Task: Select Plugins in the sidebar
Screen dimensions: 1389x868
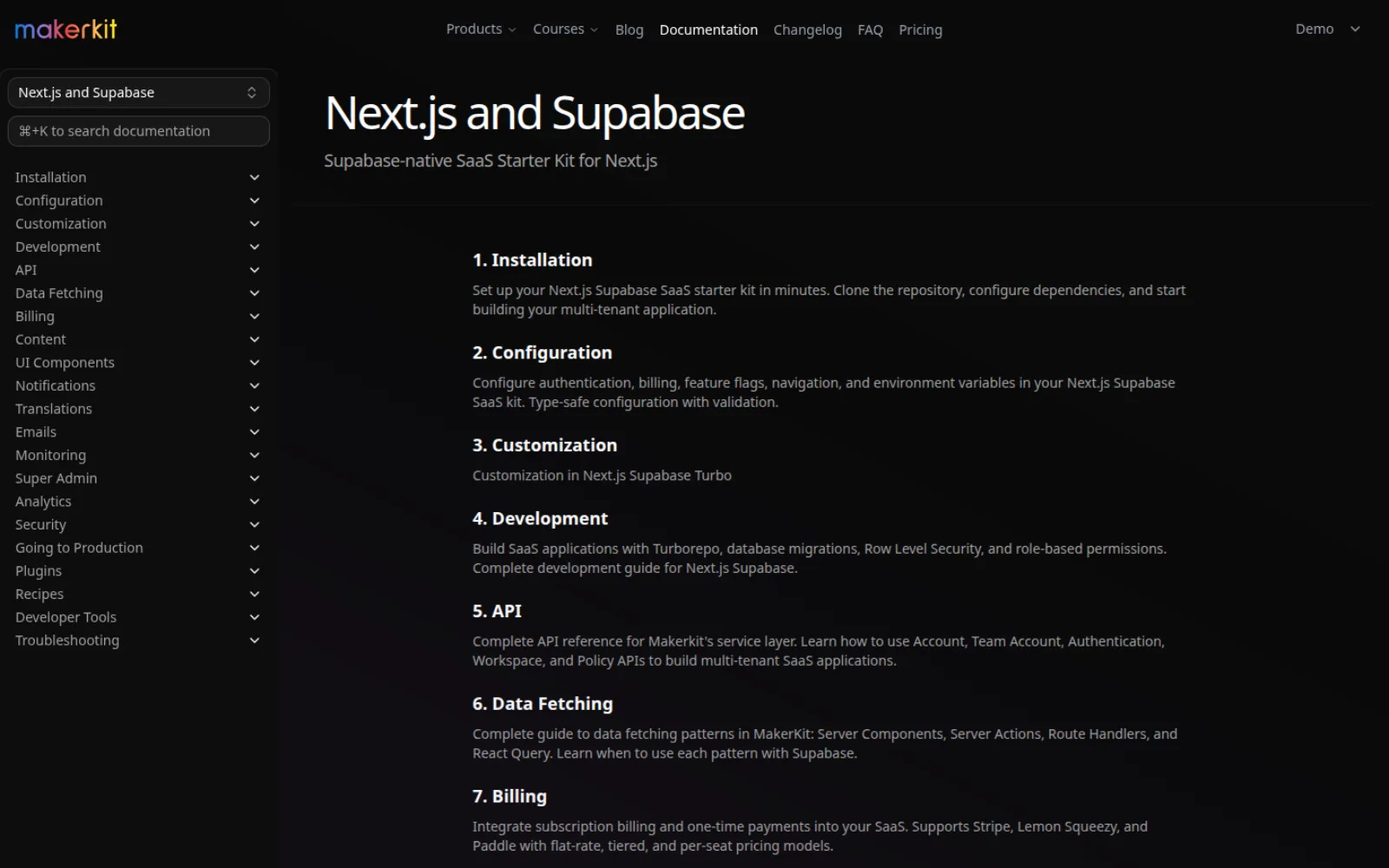Action: click(x=38, y=571)
